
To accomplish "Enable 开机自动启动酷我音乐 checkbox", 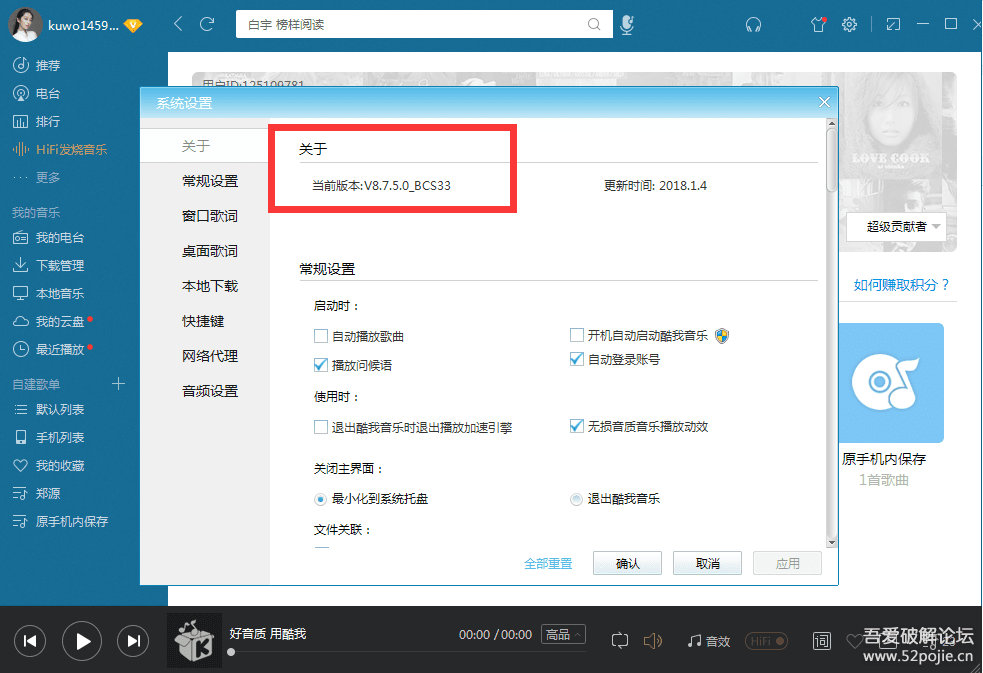I will tap(577, 335).
